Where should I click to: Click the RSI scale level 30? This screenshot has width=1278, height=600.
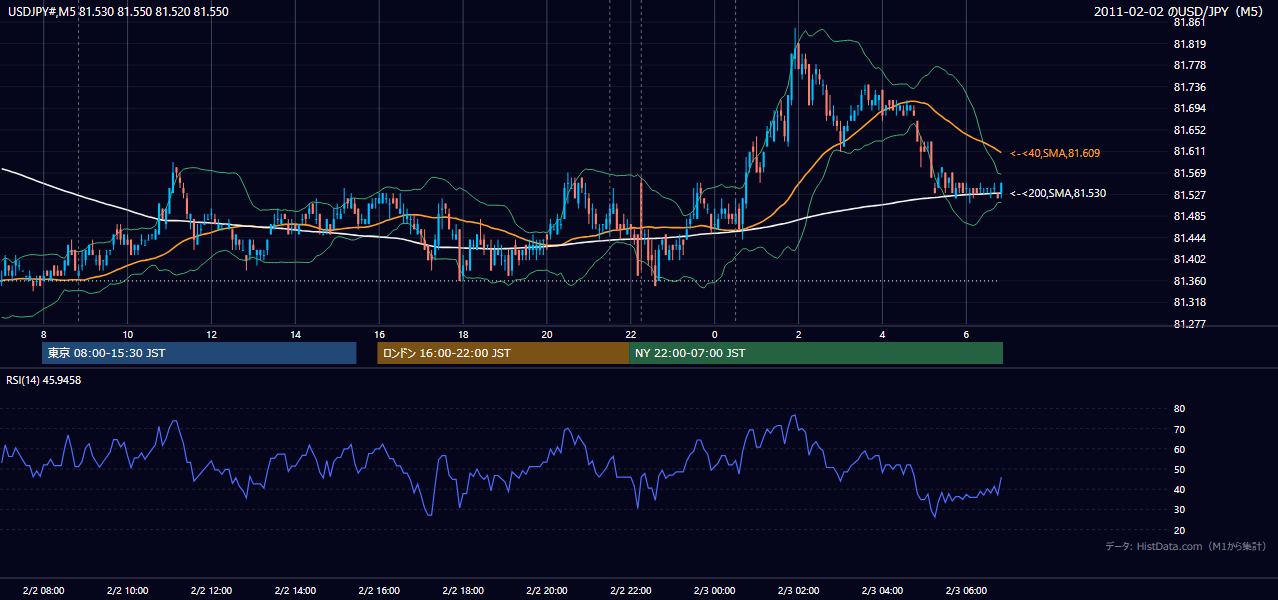[x=1179, y=510]
